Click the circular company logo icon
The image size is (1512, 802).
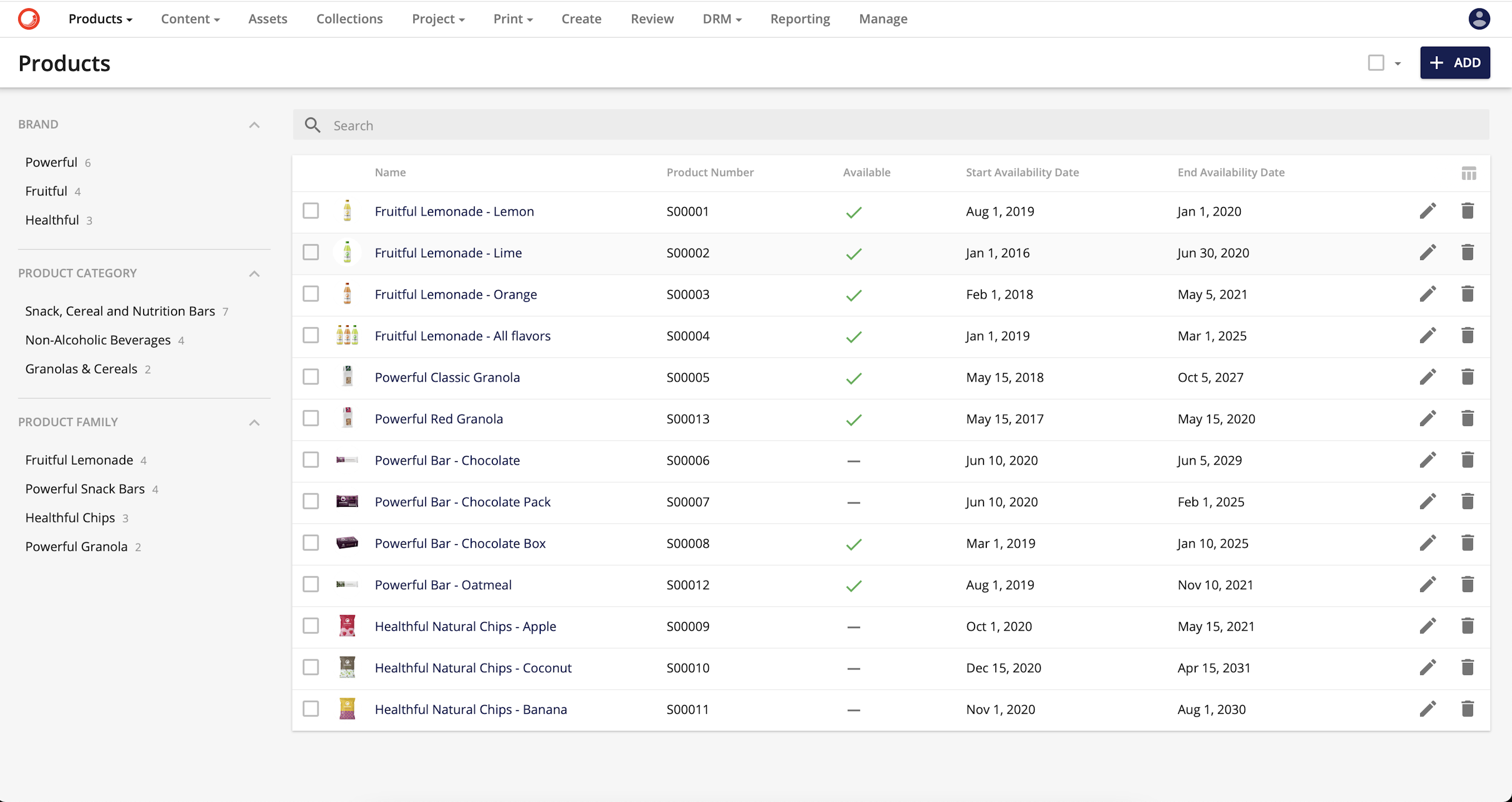click(x=28, y=19)
